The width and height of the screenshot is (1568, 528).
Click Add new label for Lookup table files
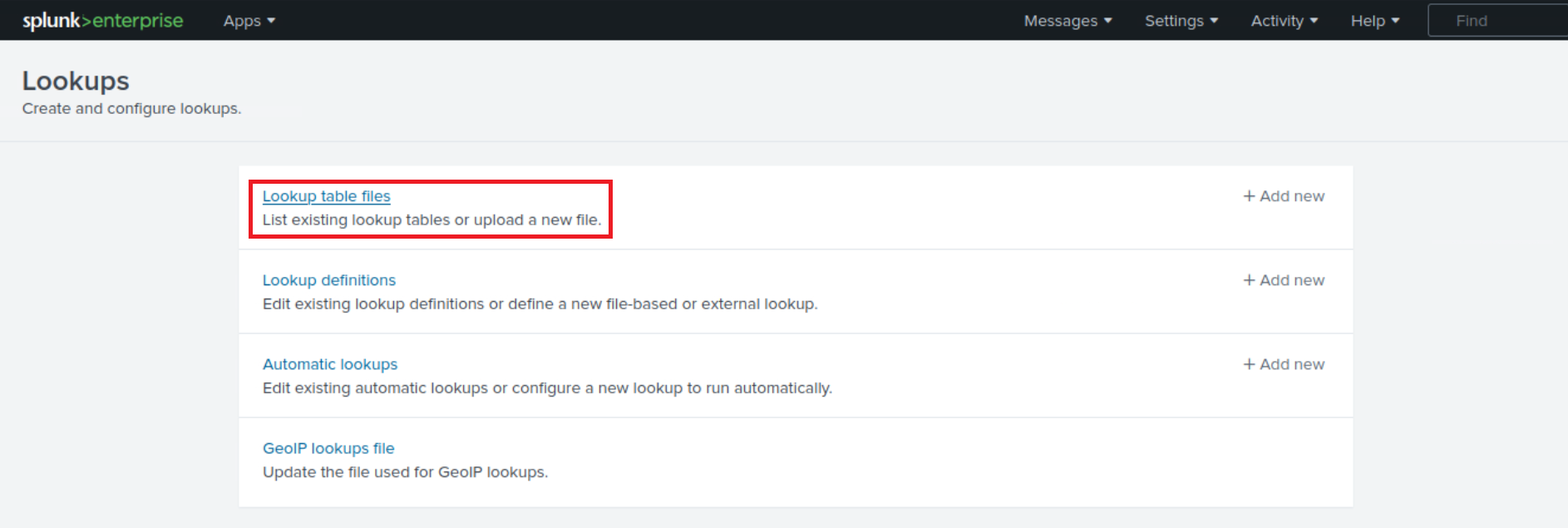[1292, 196]
